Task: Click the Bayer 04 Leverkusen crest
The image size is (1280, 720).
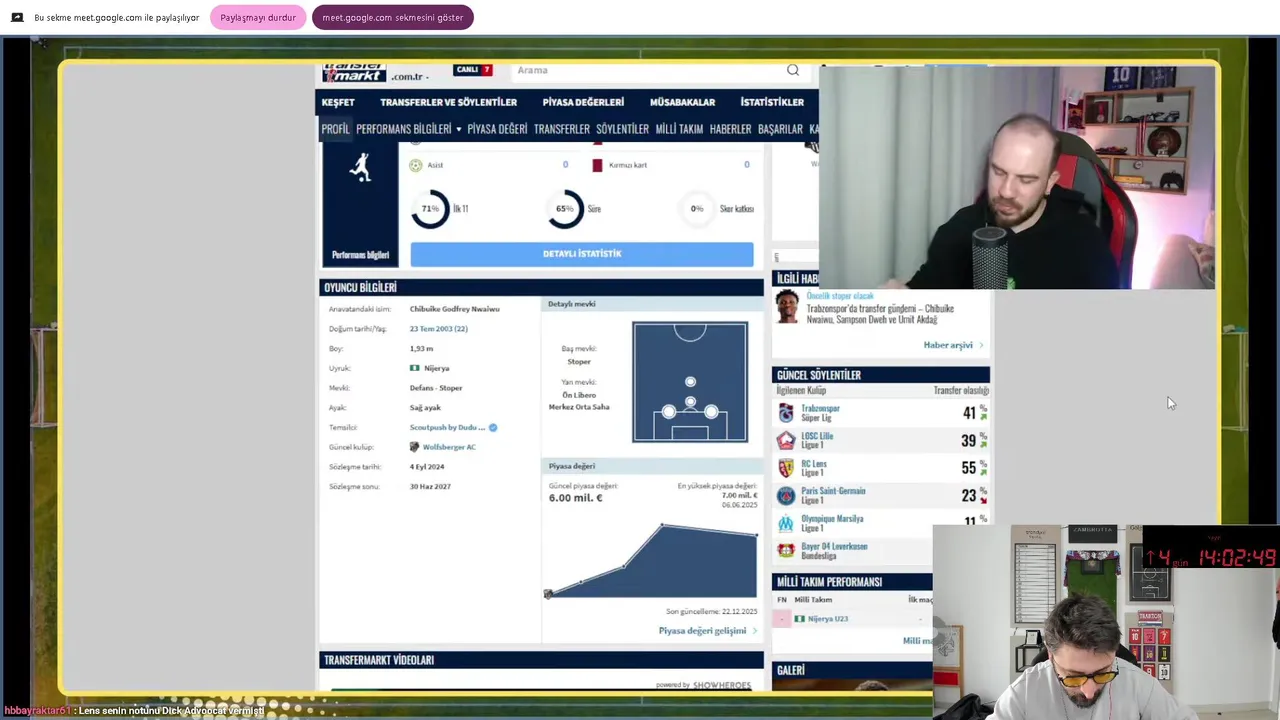Action: coord(786,551)
